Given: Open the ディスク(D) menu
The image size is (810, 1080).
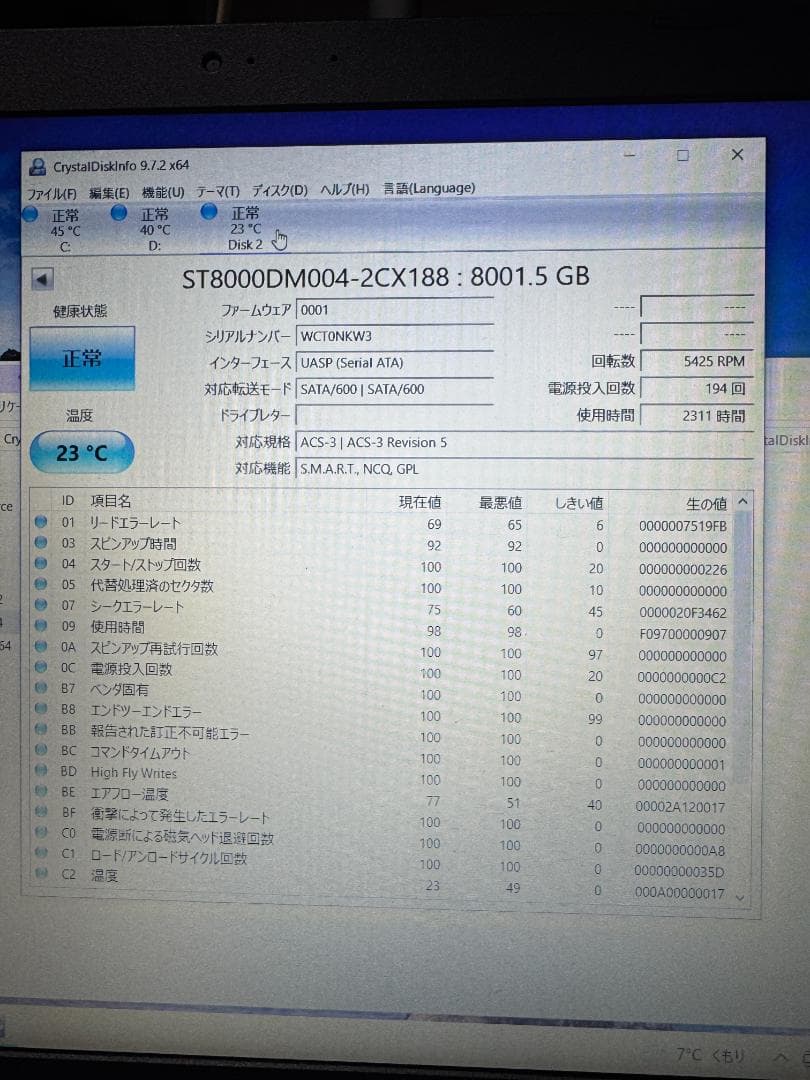Looking at the screenshot, I should [279, 190].
